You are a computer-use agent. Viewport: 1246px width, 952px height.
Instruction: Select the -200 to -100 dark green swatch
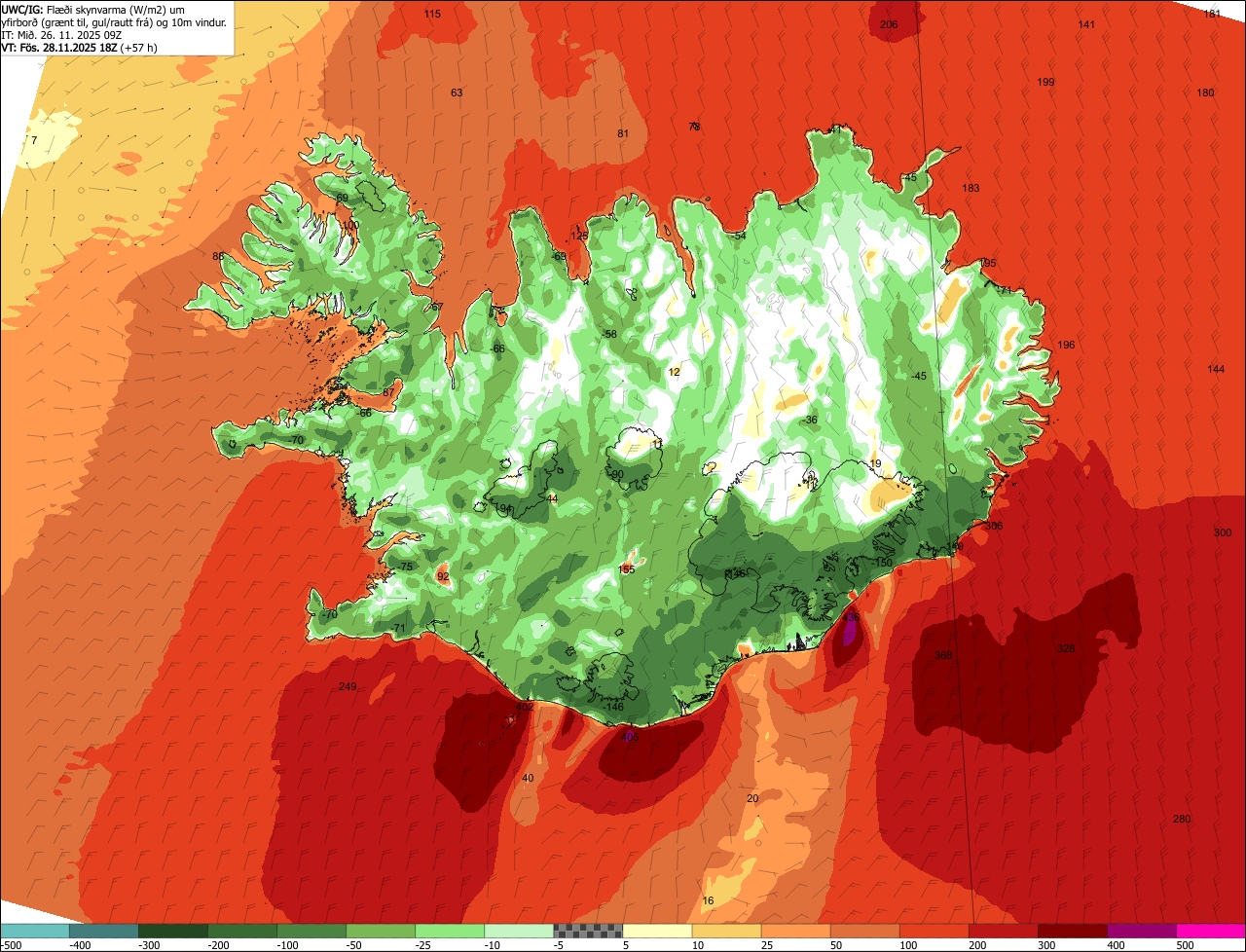(241, 931)
